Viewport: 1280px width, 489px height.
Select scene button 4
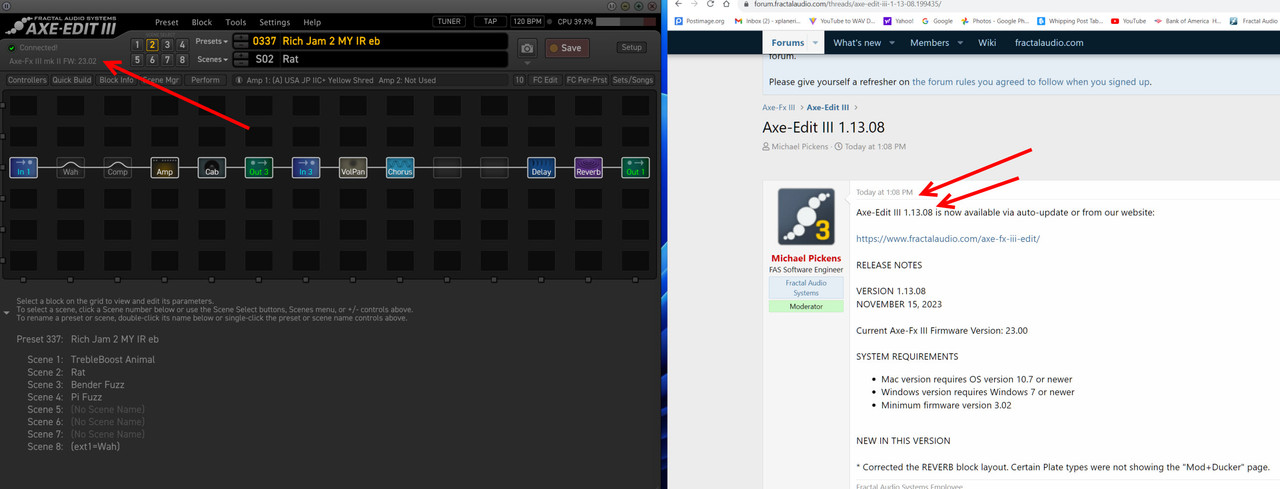(182, 44)
